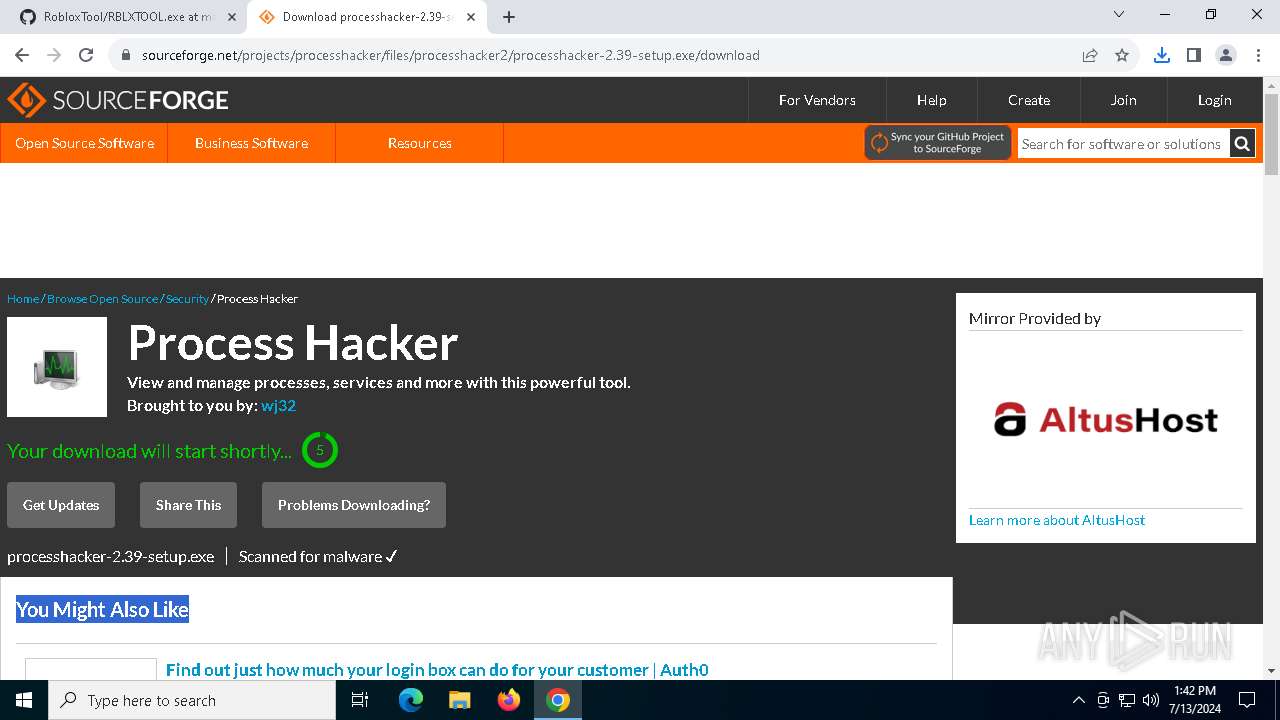The image size is (1280, 720).
Task: Open Resources menu
Action: click(419, 143)
